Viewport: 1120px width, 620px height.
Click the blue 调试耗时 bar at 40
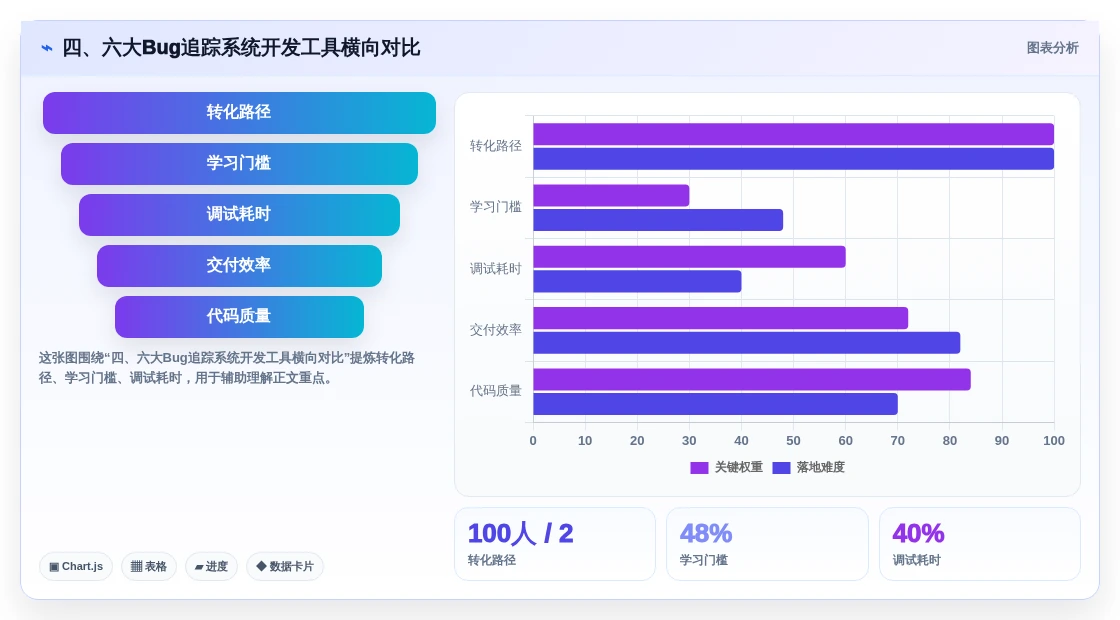[x=637, y=281]
